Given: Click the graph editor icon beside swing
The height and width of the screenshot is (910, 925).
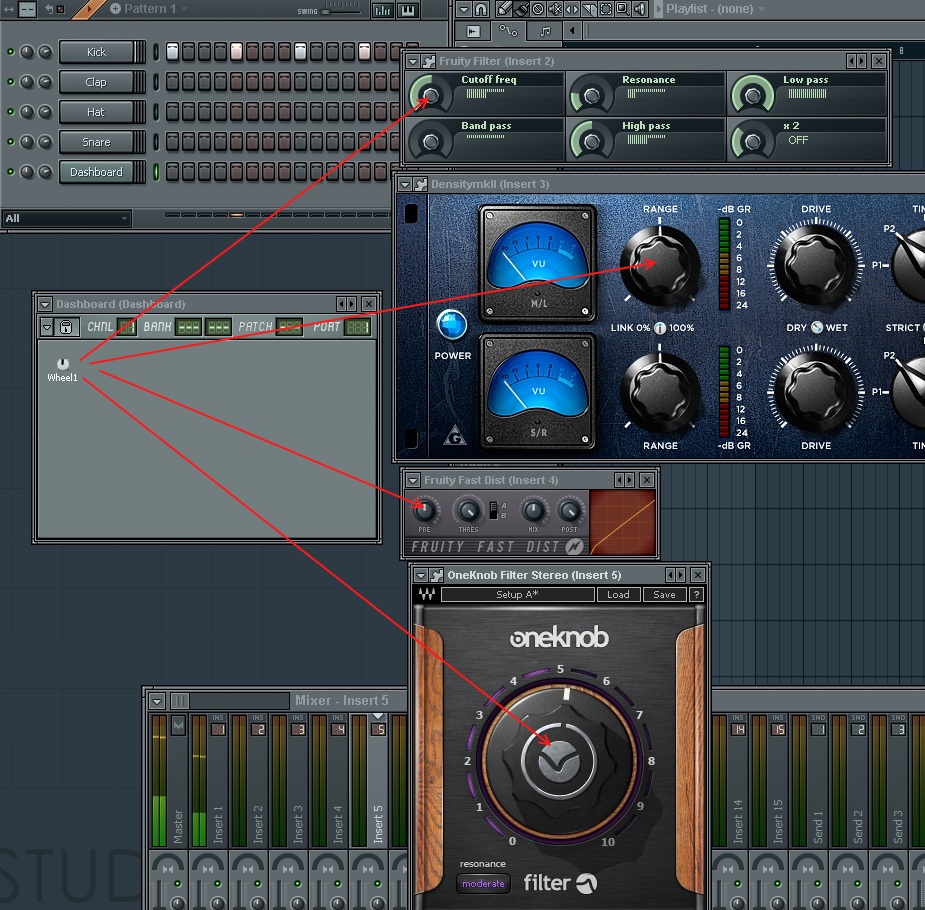Looking at the screenshot, I should click(x=382, y=10).
